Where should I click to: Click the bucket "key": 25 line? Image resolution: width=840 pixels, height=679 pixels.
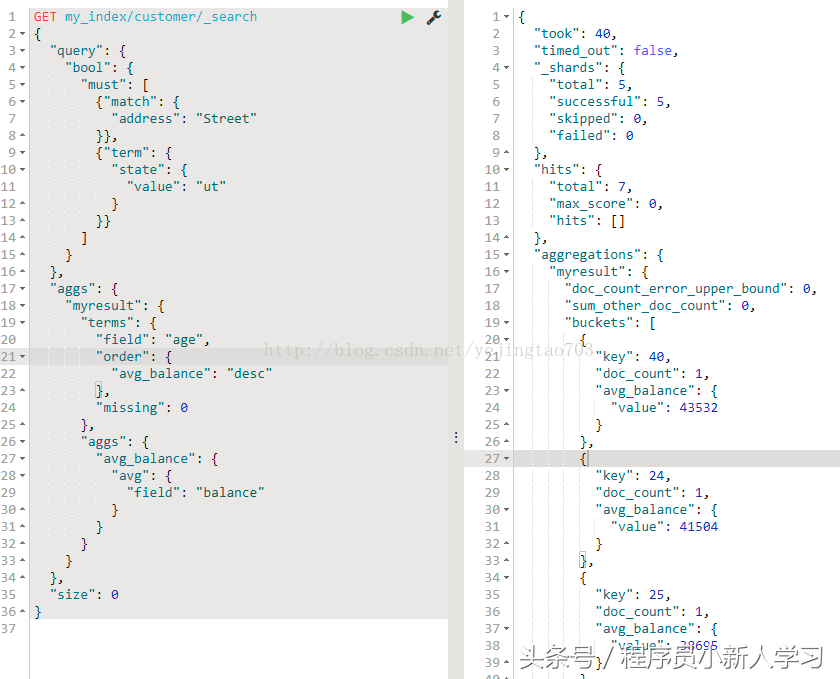(633, 595)
